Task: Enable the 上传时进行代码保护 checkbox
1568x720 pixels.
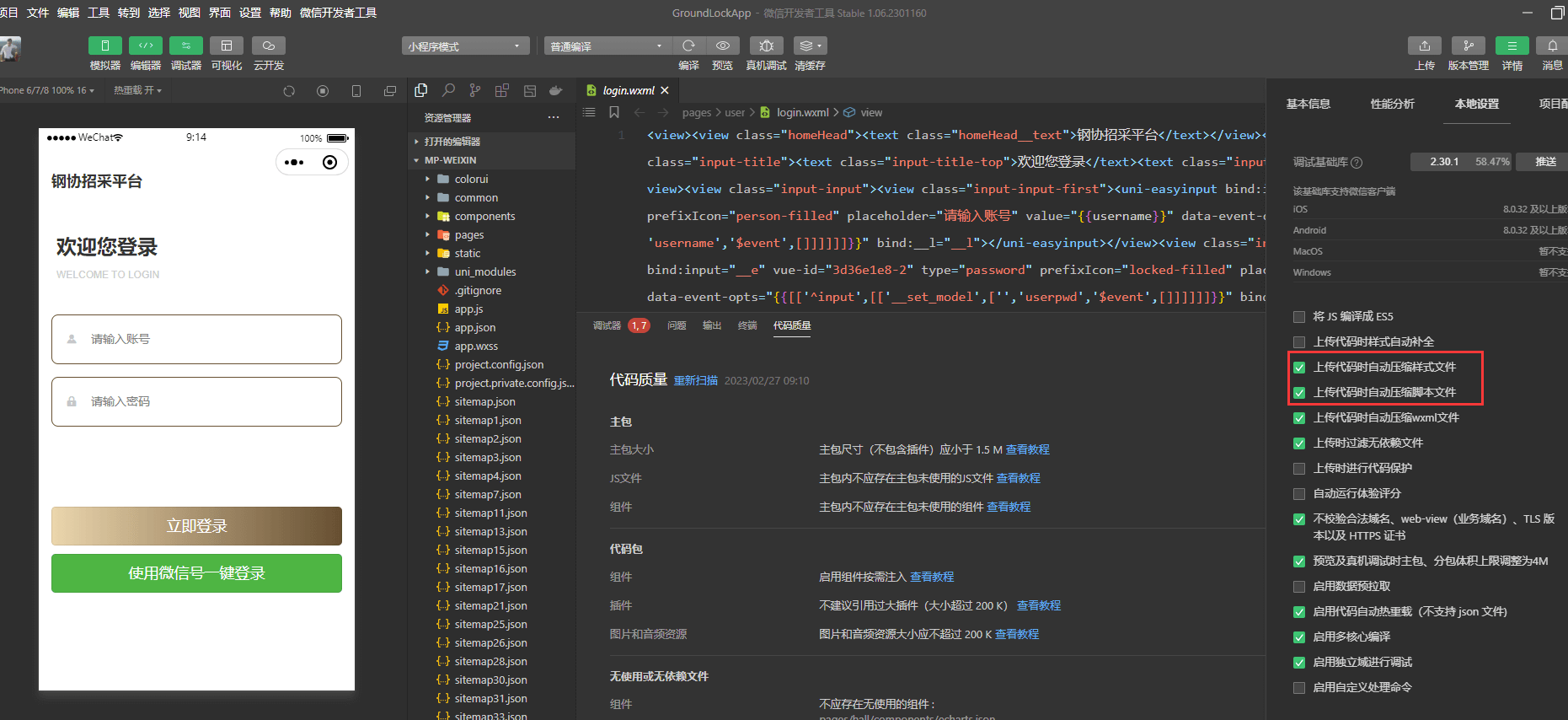Action: pos(1299,469)
